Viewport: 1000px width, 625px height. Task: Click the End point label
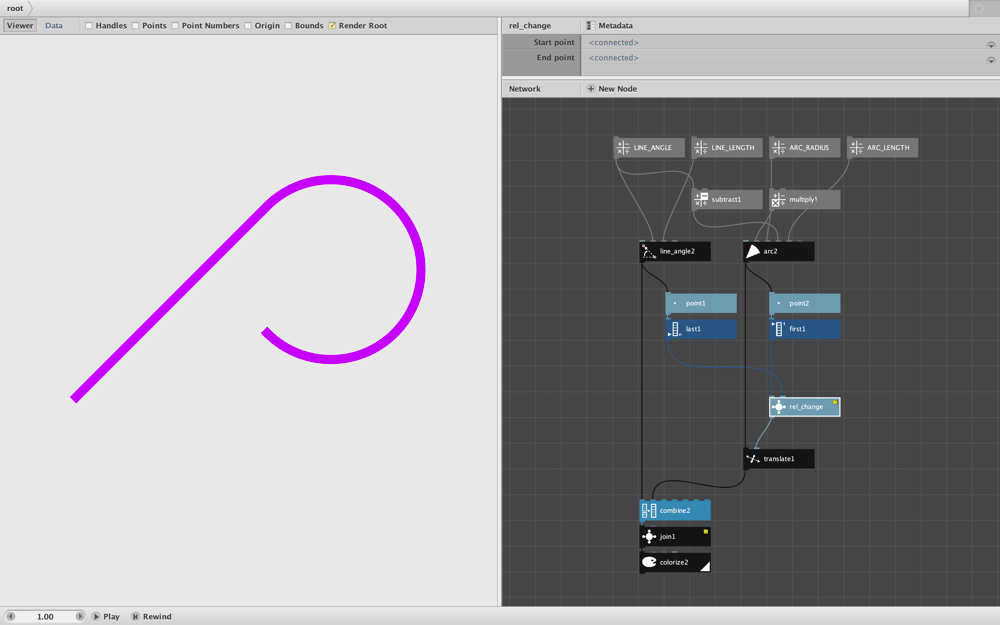[x=555, y=57]
